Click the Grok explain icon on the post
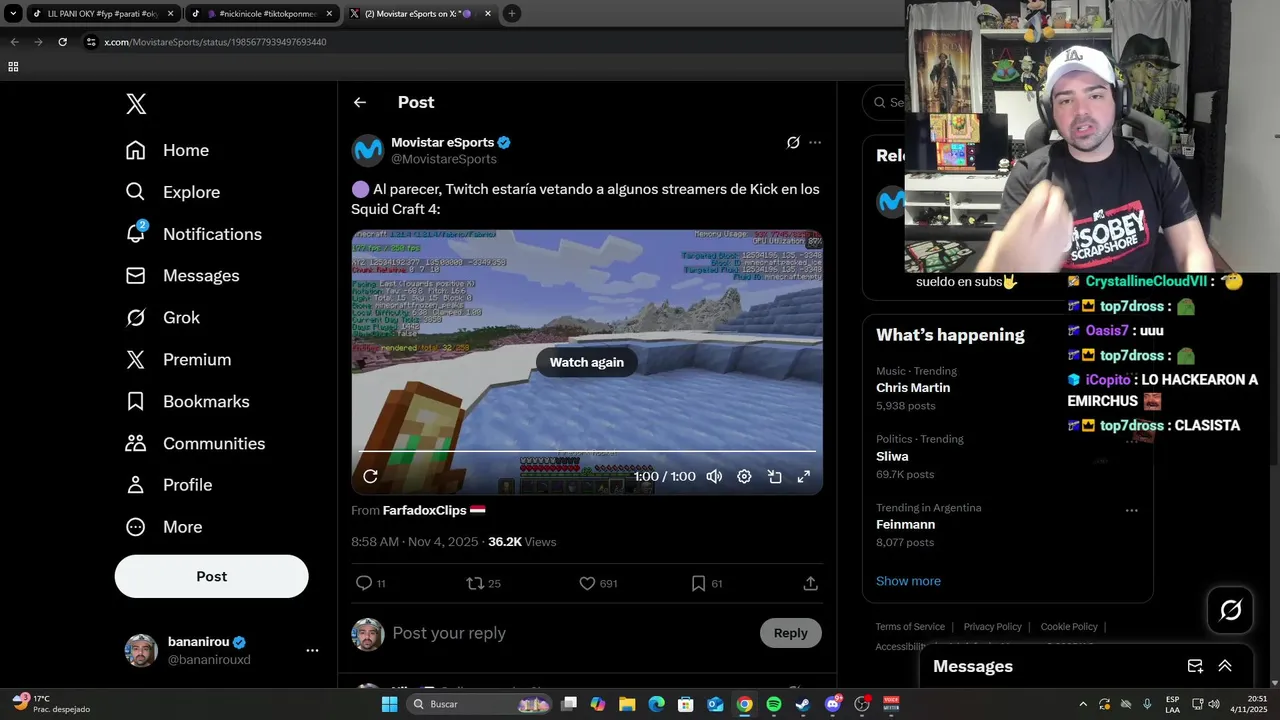This screenshot has width=1280, height=720. [x=793, y=143]
